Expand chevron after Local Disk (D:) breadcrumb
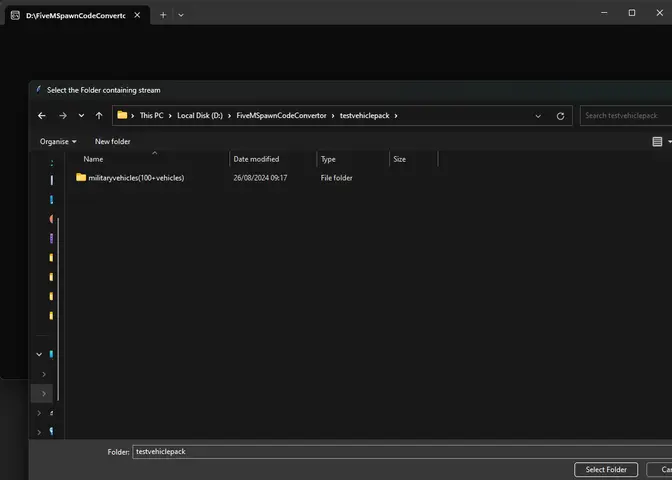This screenshot has width=672, height=480. [x=229, y=116]
